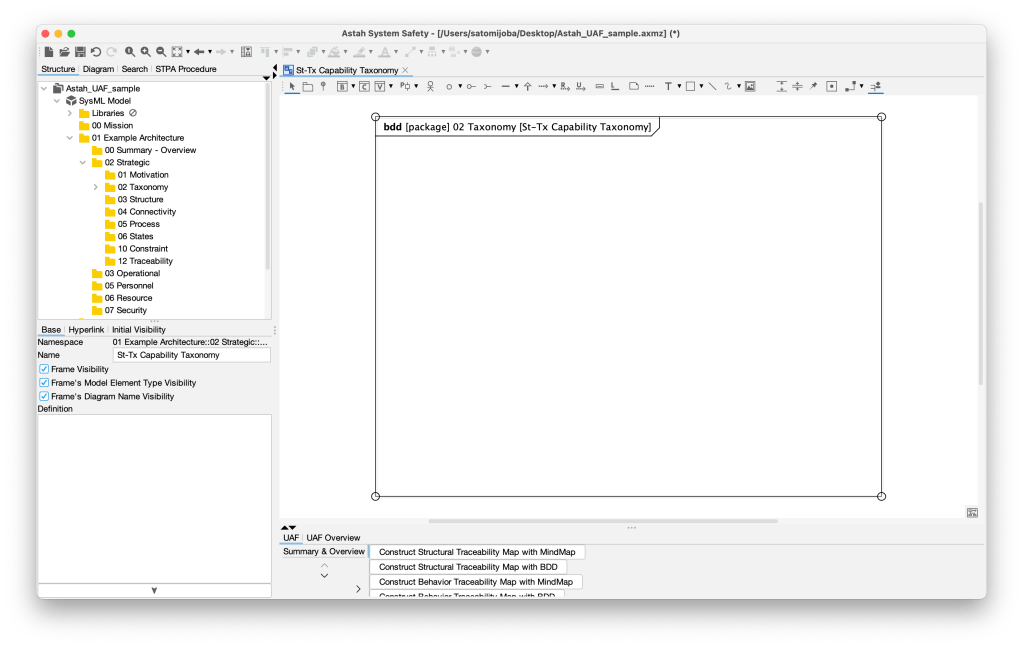
Task: Expand the Libraries tree node
Action: pos(70,113)
